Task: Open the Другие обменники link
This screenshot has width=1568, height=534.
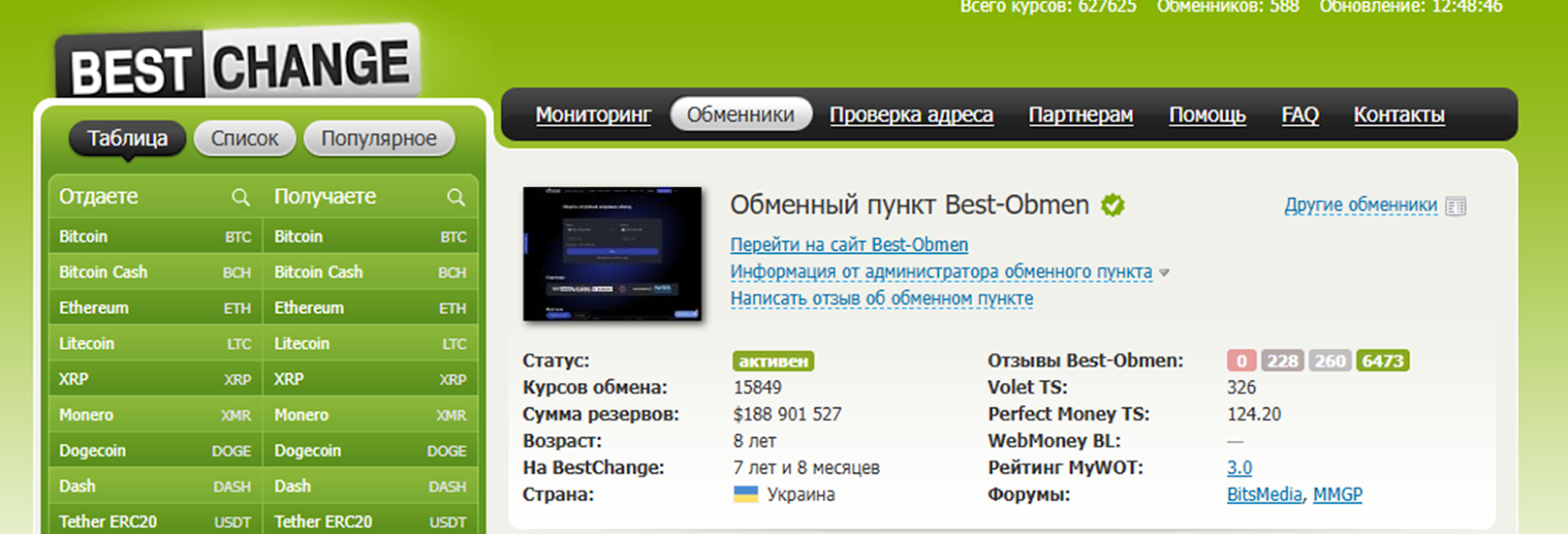Action: (x=1361, y=205)
